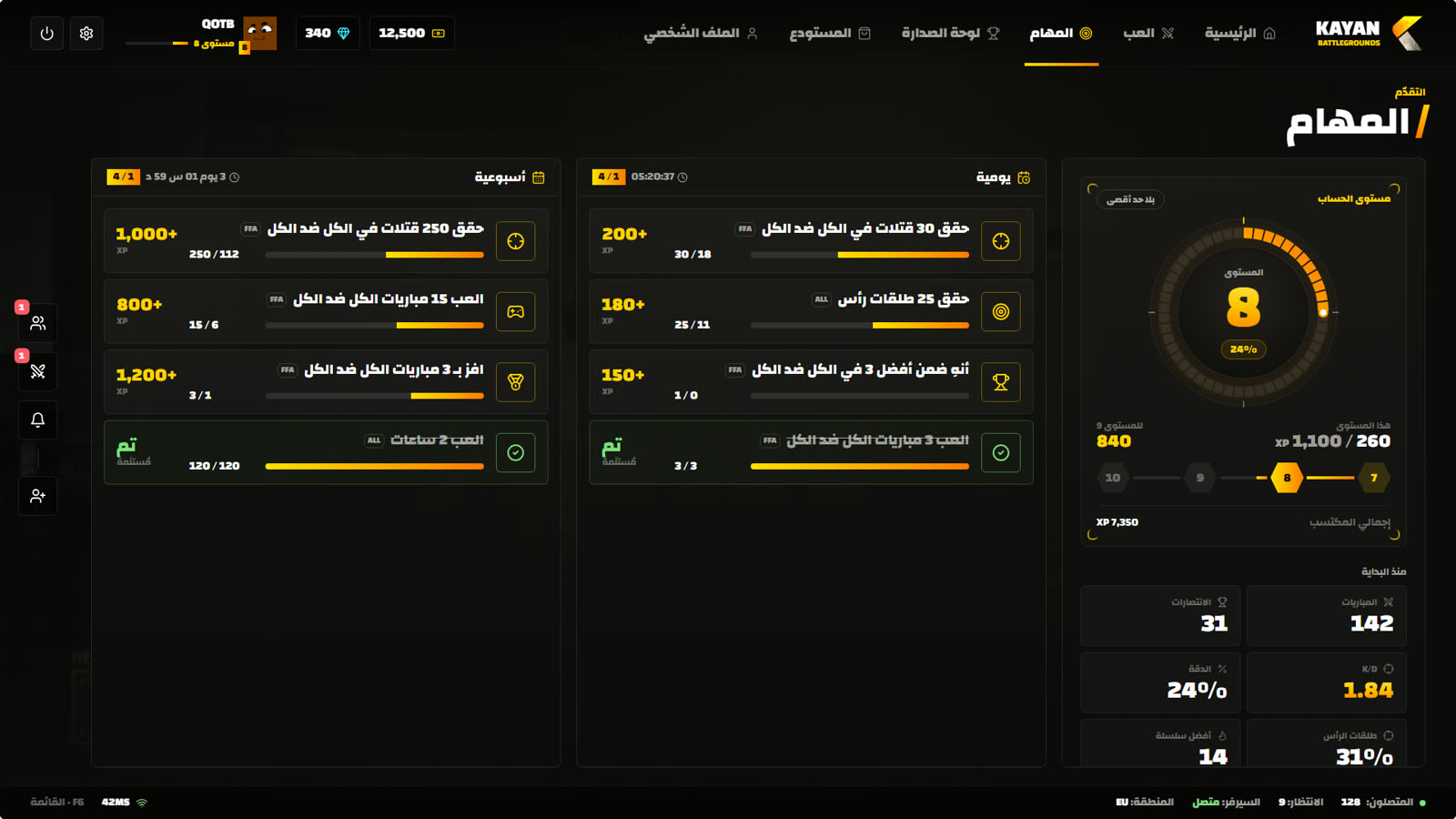Click crosshair icon of 30 kills daily mission

[1001, 241]
